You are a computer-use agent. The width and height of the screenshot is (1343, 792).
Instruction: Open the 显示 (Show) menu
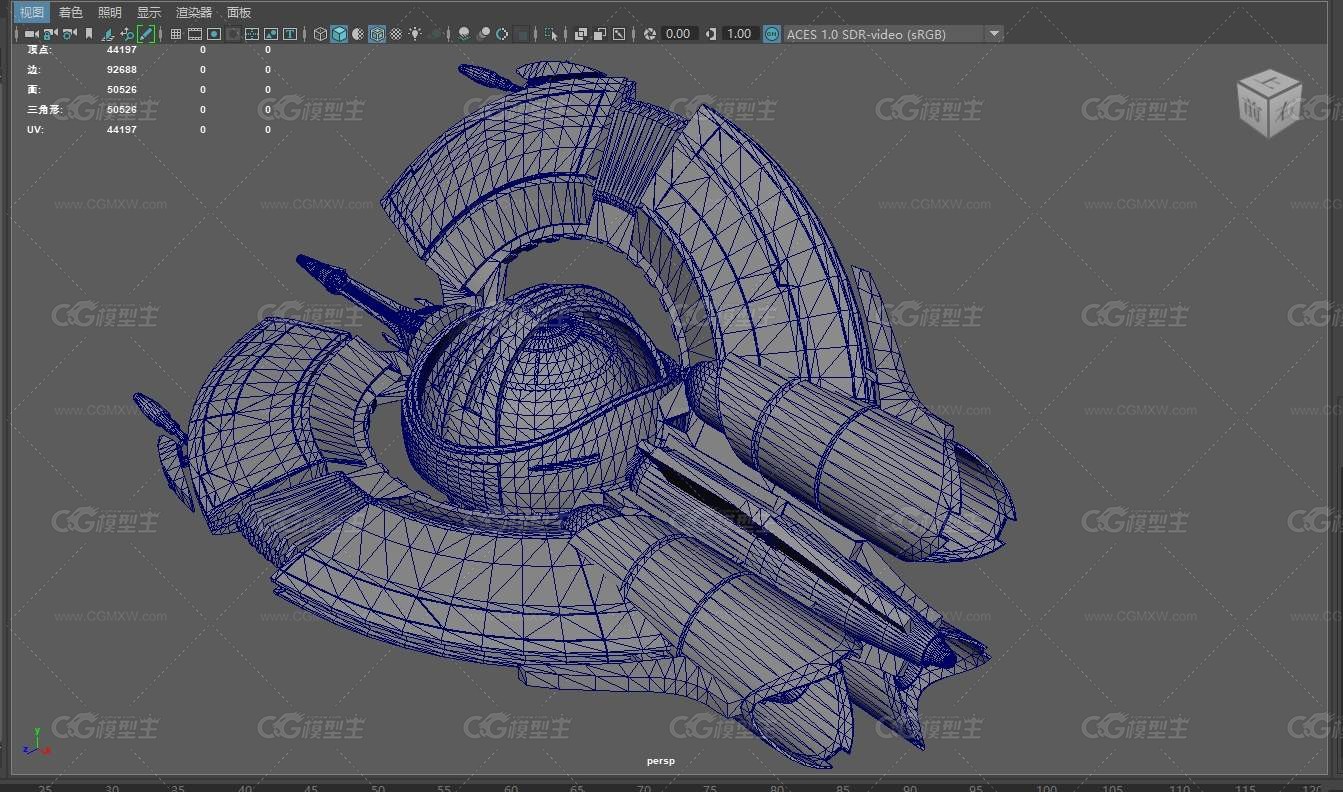pyautogui.click(x=149, y=12)
